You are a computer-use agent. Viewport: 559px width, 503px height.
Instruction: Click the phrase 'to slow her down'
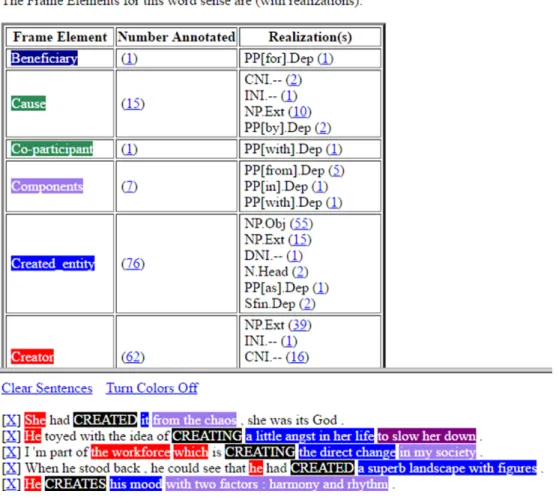427,436
